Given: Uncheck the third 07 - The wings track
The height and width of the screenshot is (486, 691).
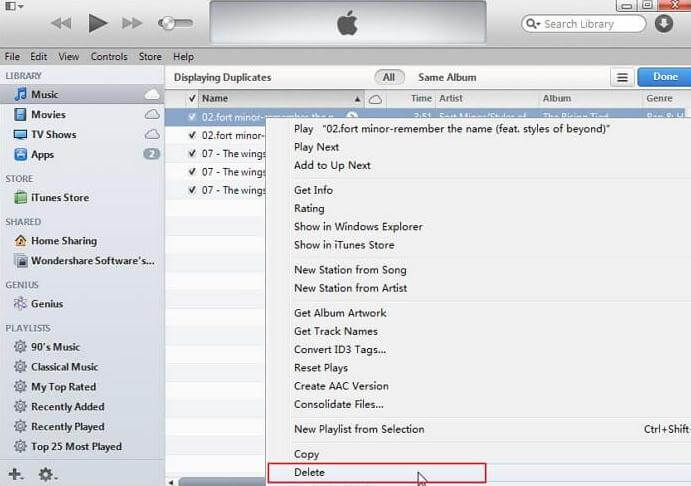Looking at the screenshot, I should (x=192, y=190).
